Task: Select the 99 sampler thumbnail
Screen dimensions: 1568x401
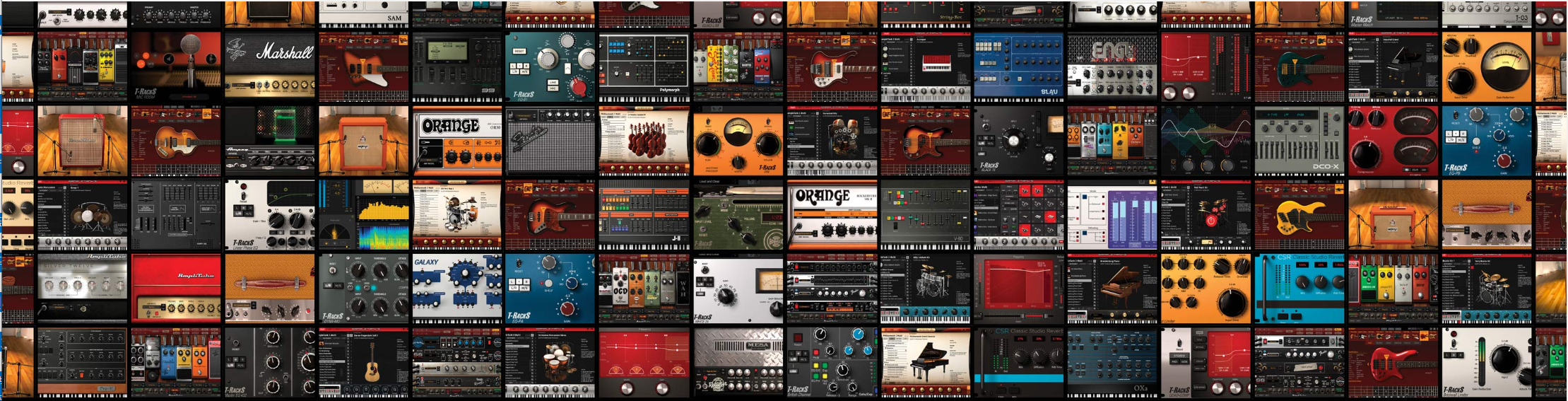Action: click(x=457, y=66)
